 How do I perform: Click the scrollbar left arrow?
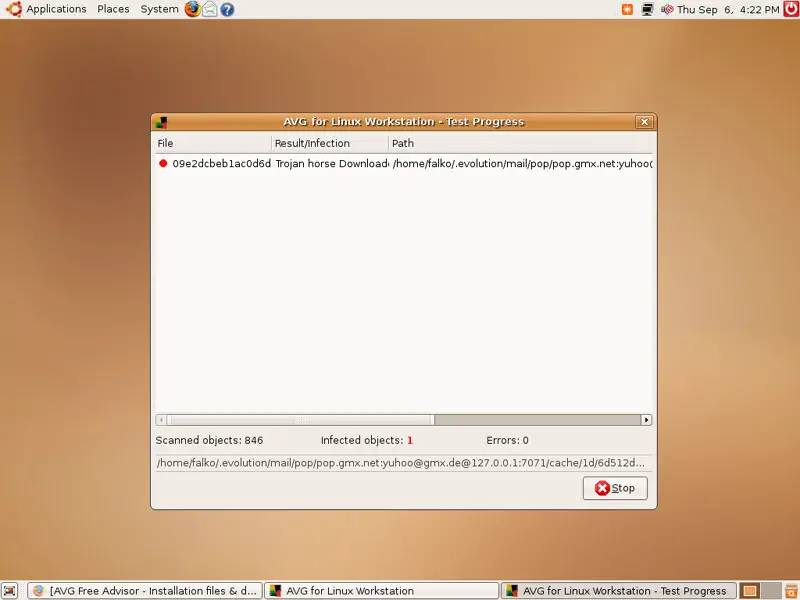click(161, 420)
